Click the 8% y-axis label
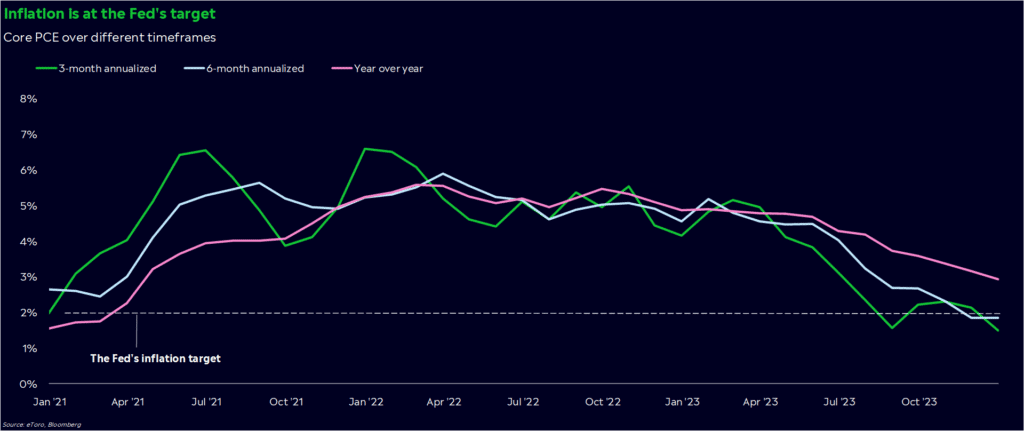 coord(29,99)
